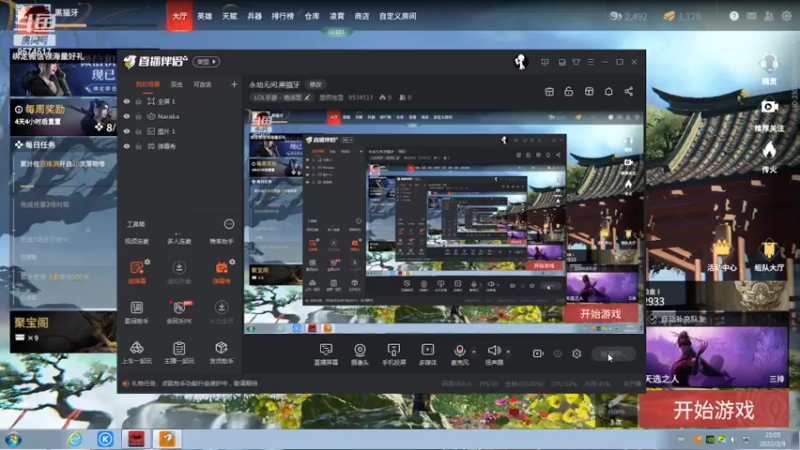This screenshot has width=800, height=450.
Task: Open the 排行榜 tab
Action: (283, 16)
